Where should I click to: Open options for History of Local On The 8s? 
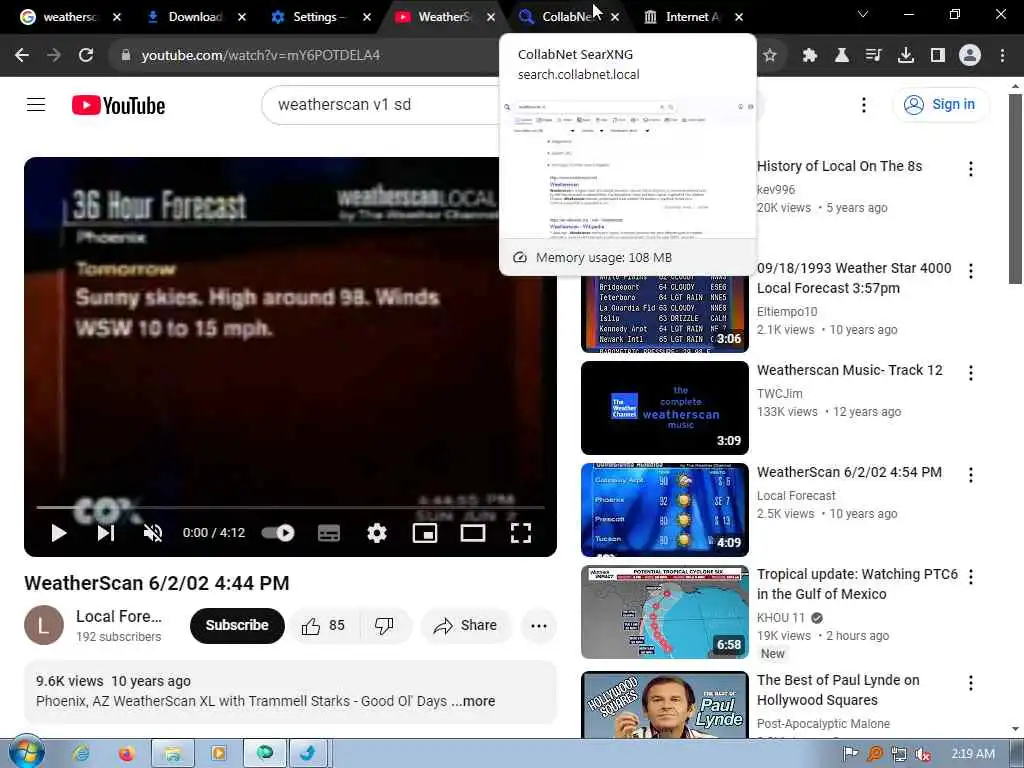click(x=970, y=169)
